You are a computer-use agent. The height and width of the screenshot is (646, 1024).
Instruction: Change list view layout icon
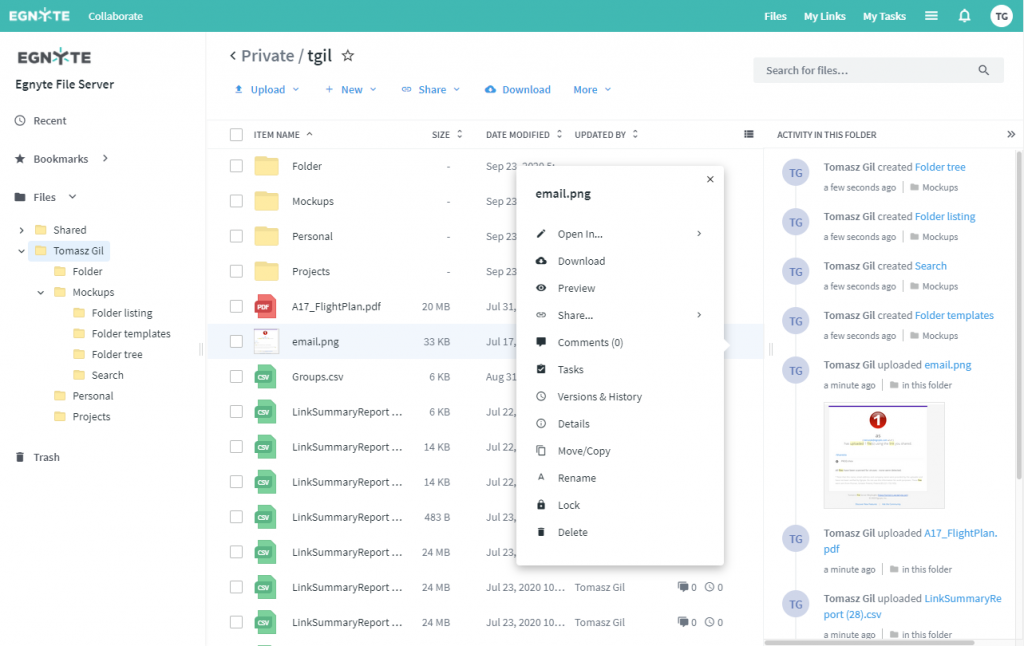click(x=749, y=134)
